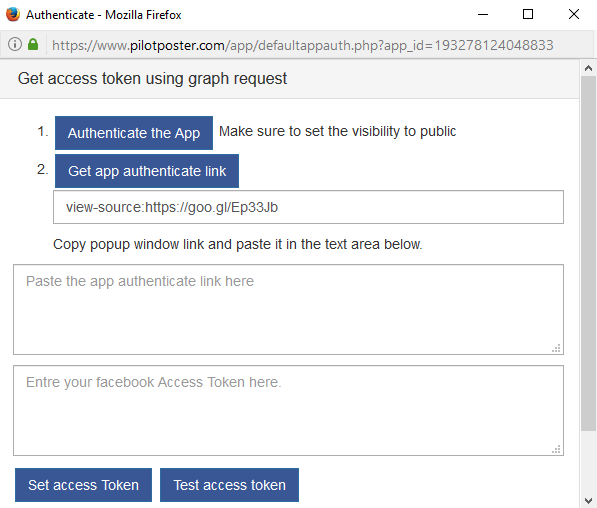Click the Test access token button
The width and height of the screenshot is (597, 508).
229,485
